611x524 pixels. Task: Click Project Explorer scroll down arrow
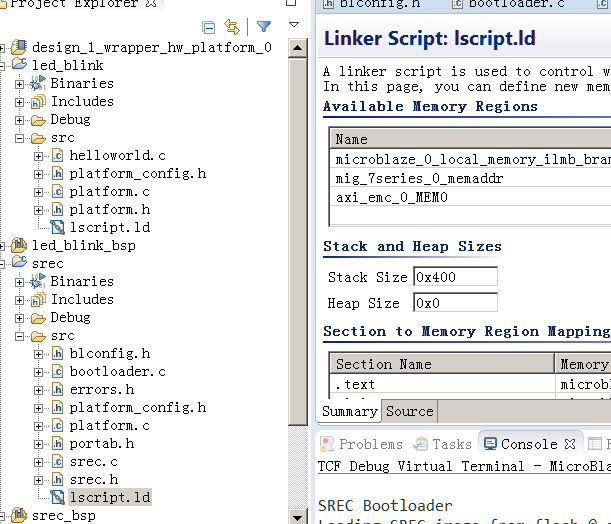coord(298,517)
